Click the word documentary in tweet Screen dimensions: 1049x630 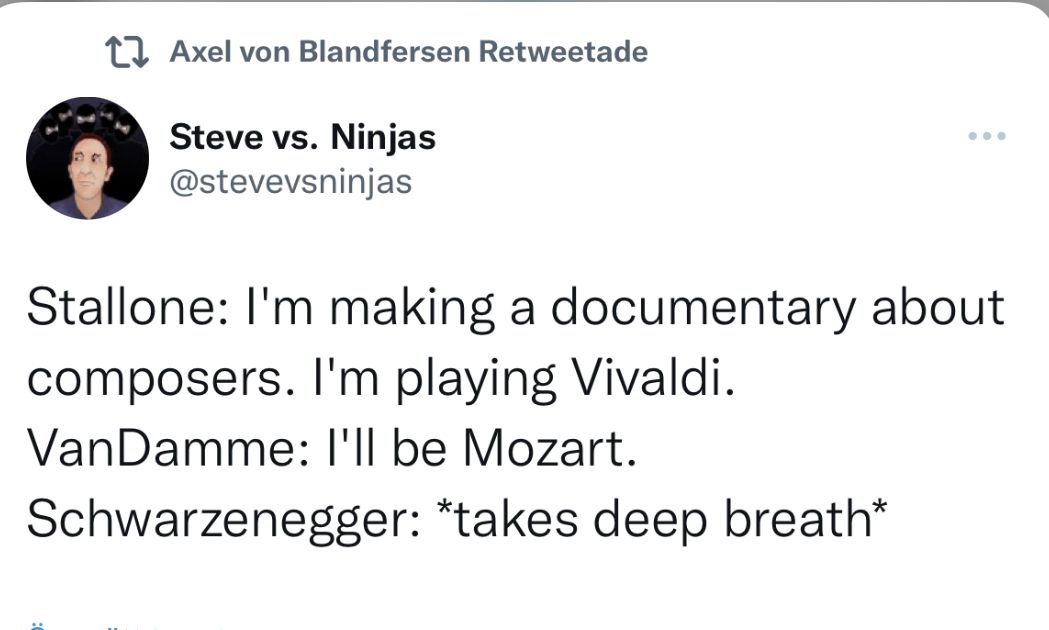pos(703,308)
